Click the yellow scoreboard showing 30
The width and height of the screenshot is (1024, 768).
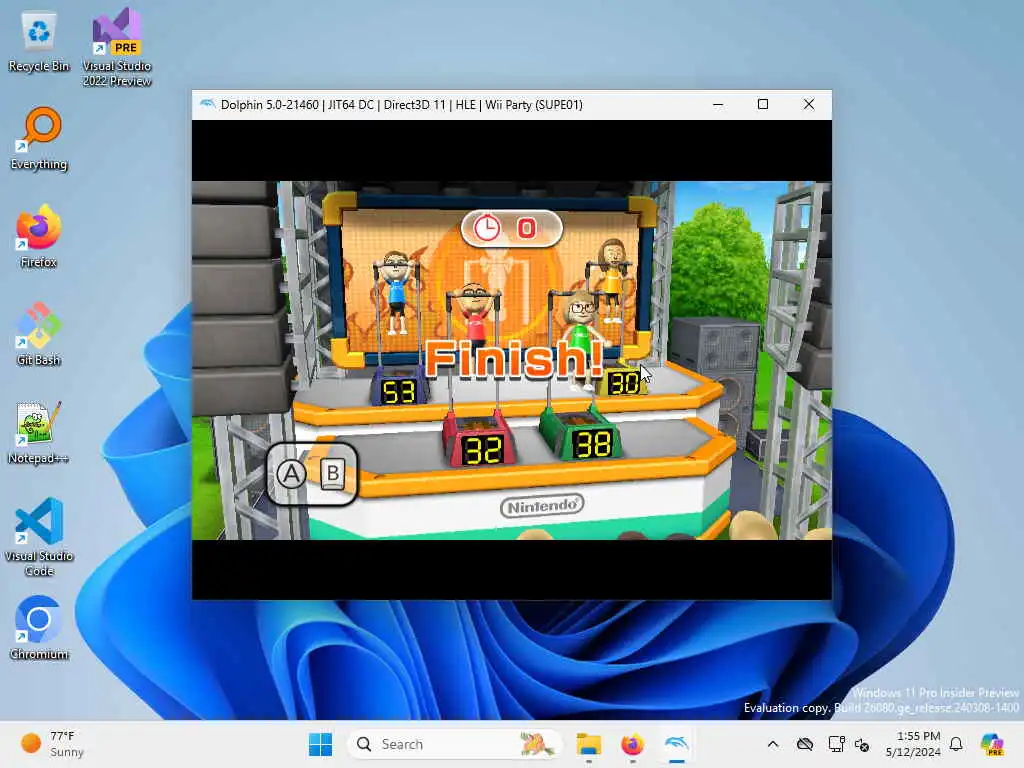point(624,383)
